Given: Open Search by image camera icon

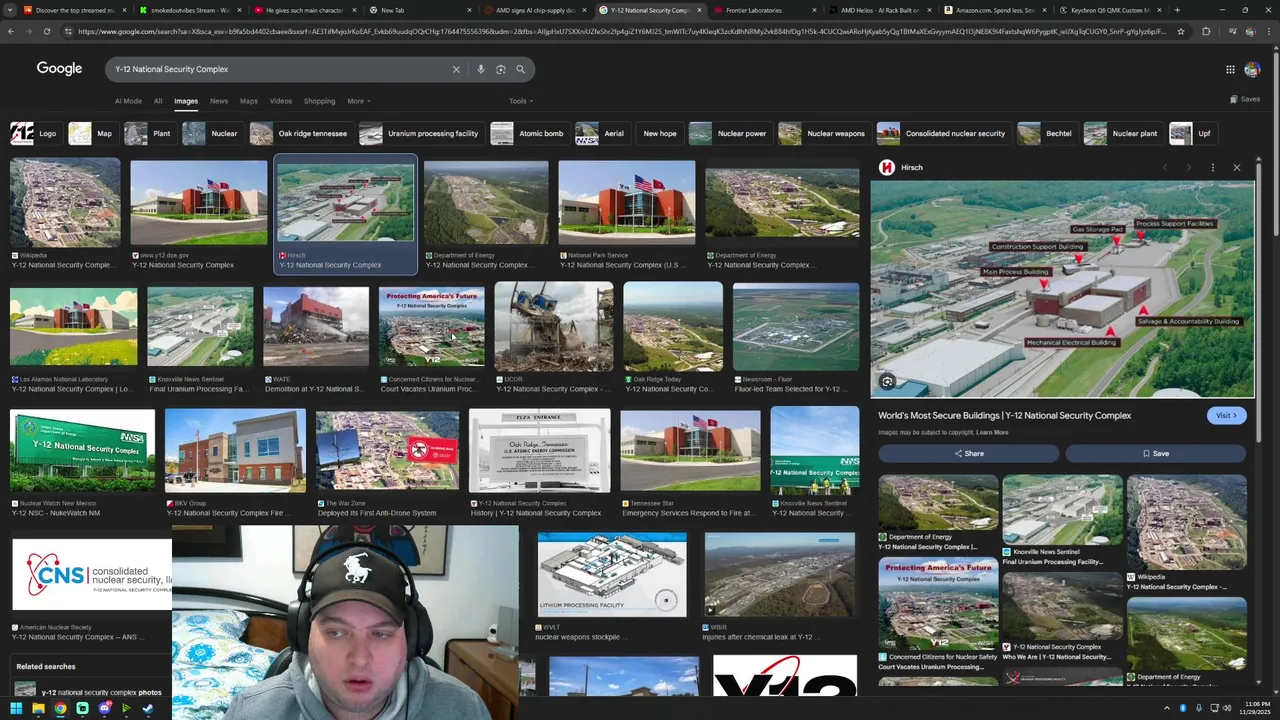Looking at the screenshot, I should (501, 69).
